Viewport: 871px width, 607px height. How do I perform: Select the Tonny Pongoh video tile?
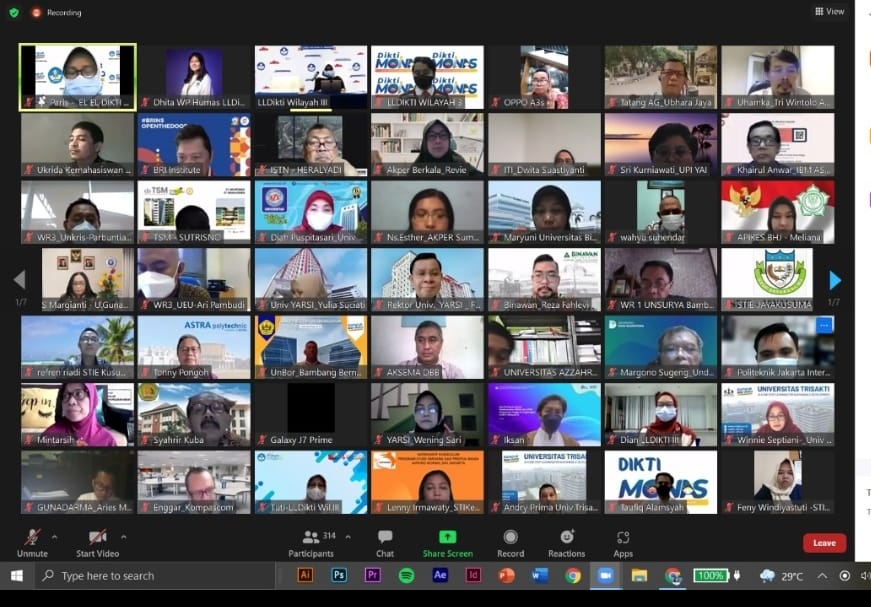point(194,347)
